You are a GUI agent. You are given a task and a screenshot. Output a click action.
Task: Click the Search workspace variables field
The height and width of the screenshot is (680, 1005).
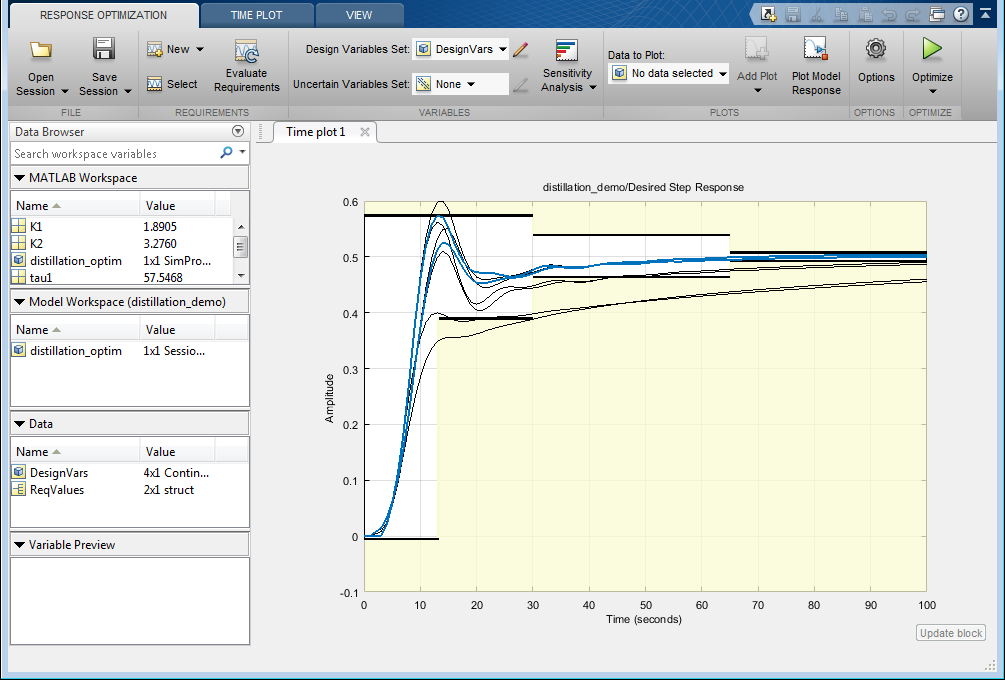click(115, 154)
